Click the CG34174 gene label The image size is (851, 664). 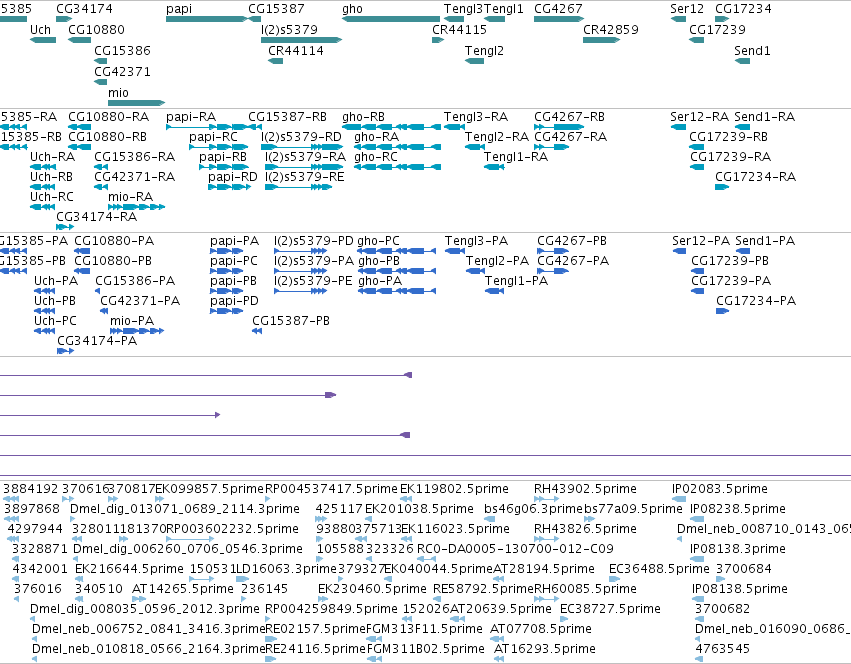84,9
